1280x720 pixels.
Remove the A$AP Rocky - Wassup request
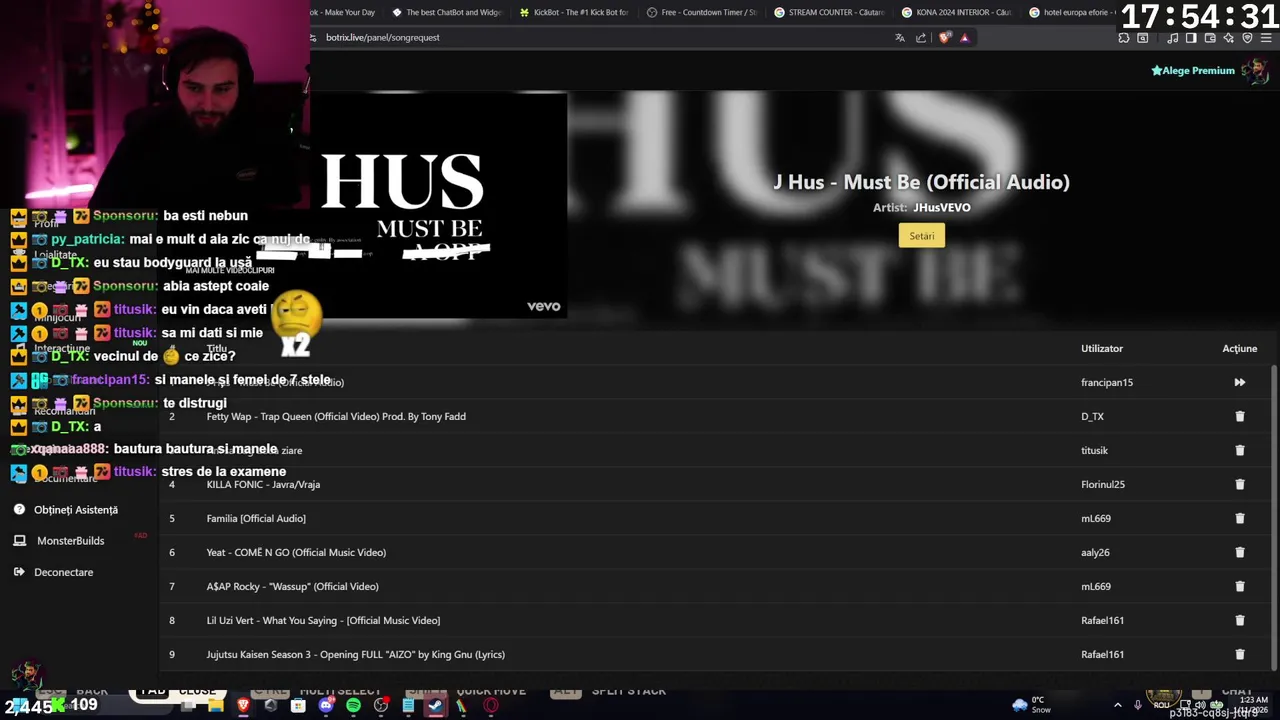click(x=1239, y=586)
